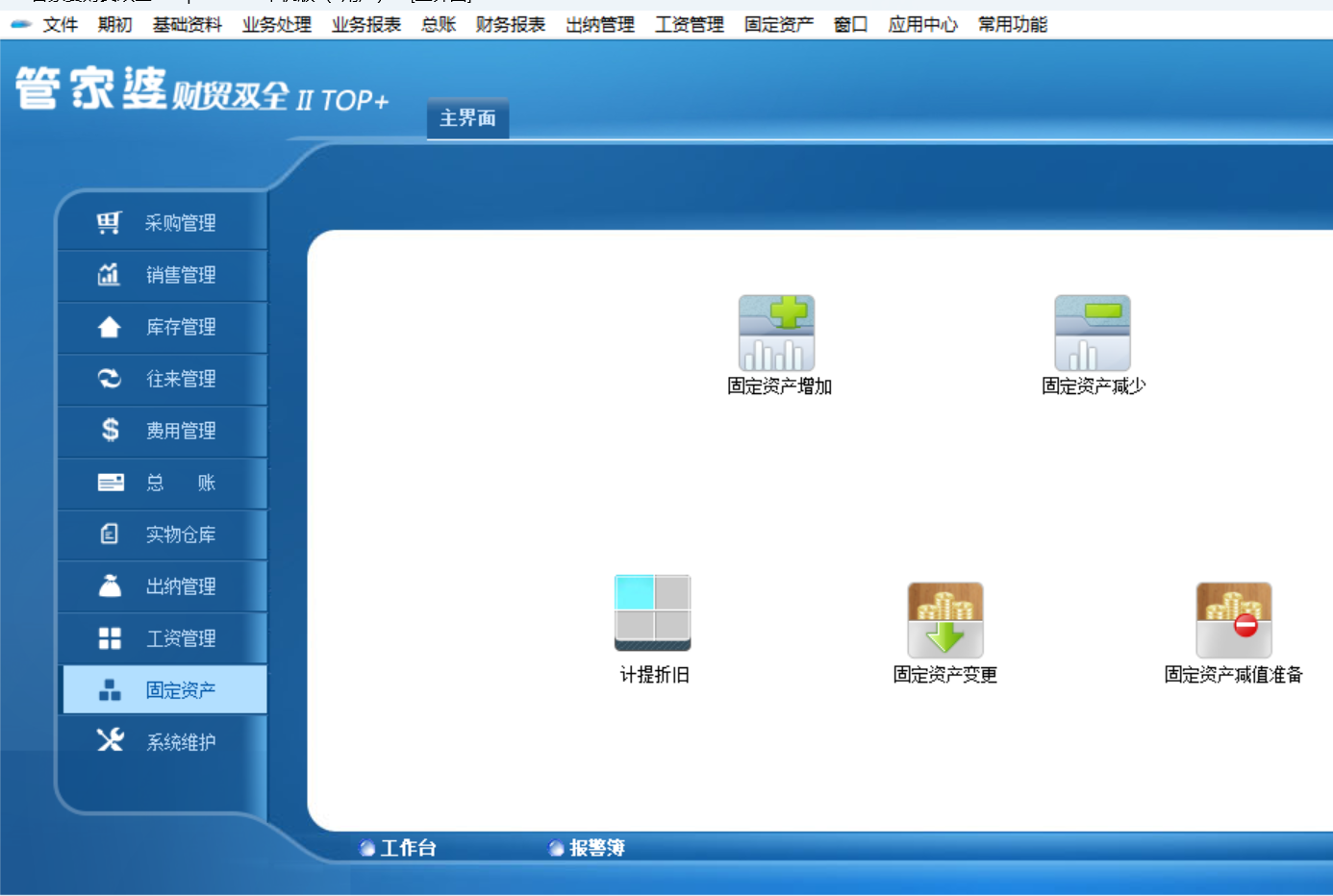Open the 窗口 menu
The image size is (1333, 896).
click(850, 24)
